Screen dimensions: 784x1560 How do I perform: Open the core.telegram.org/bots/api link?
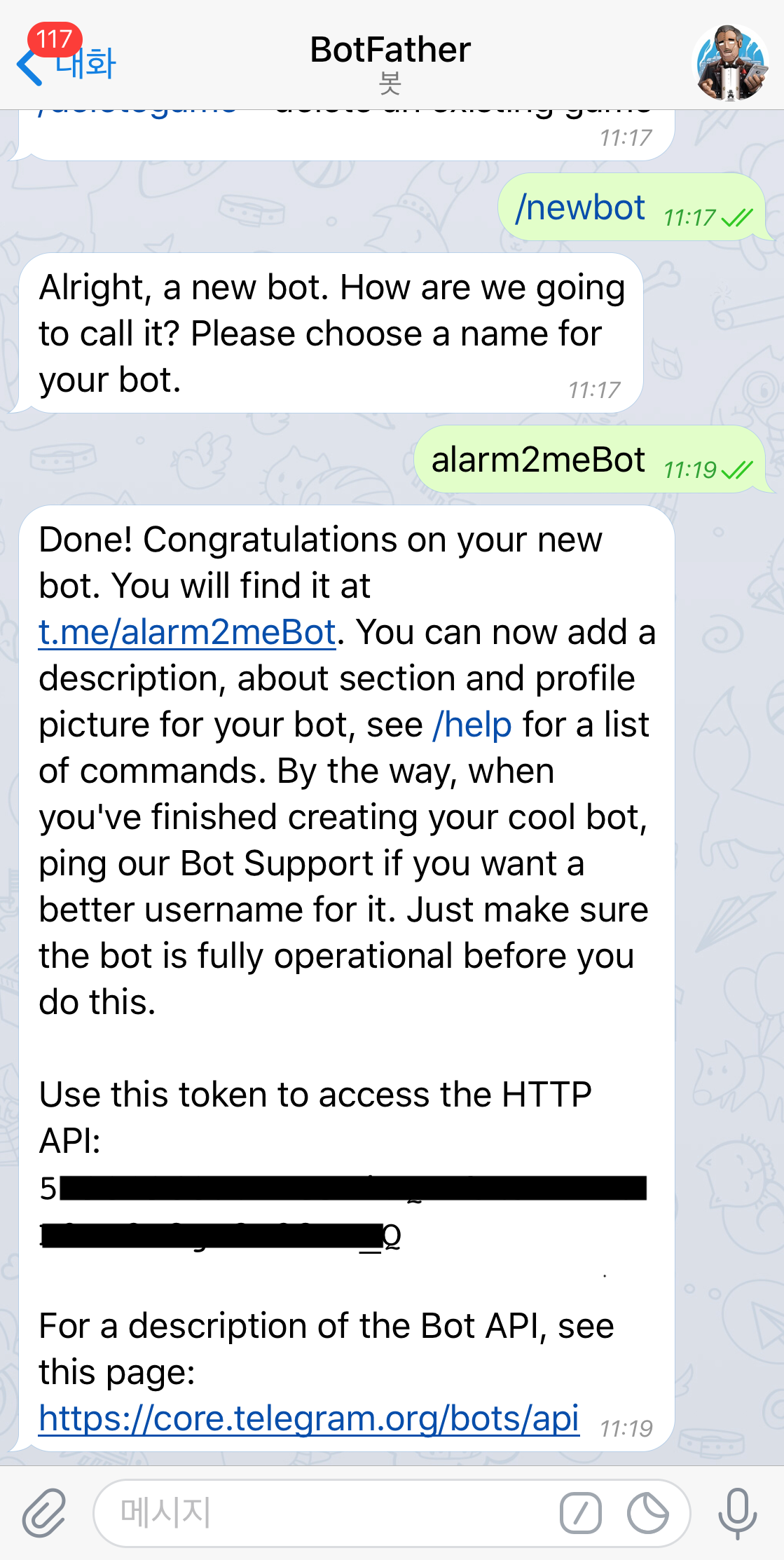(x=309, y=1418)
